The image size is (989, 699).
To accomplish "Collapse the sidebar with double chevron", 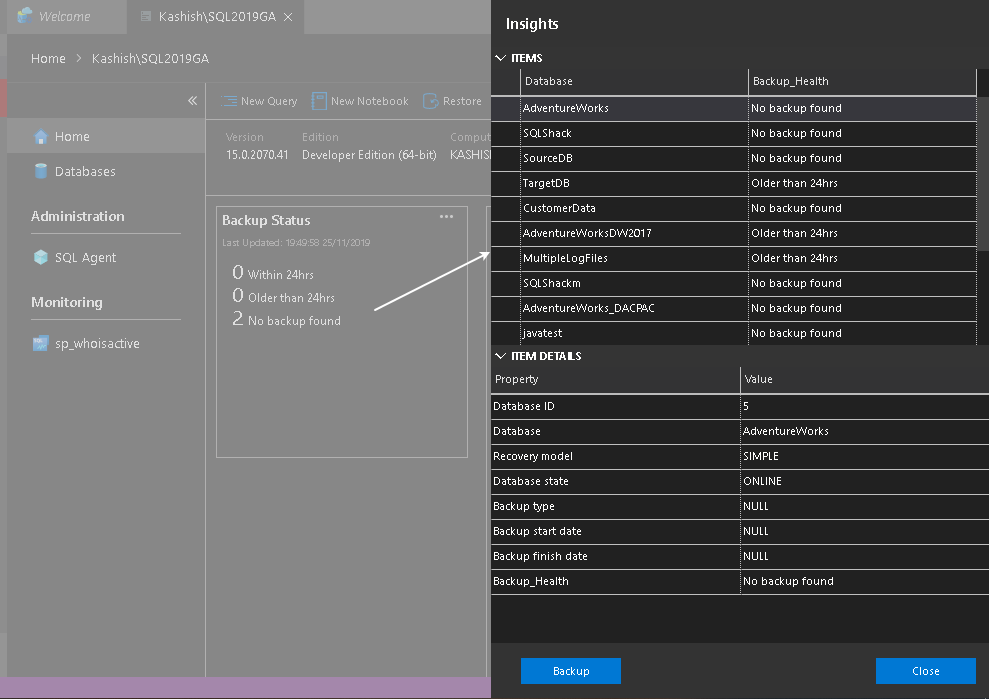I will [193, 101].
